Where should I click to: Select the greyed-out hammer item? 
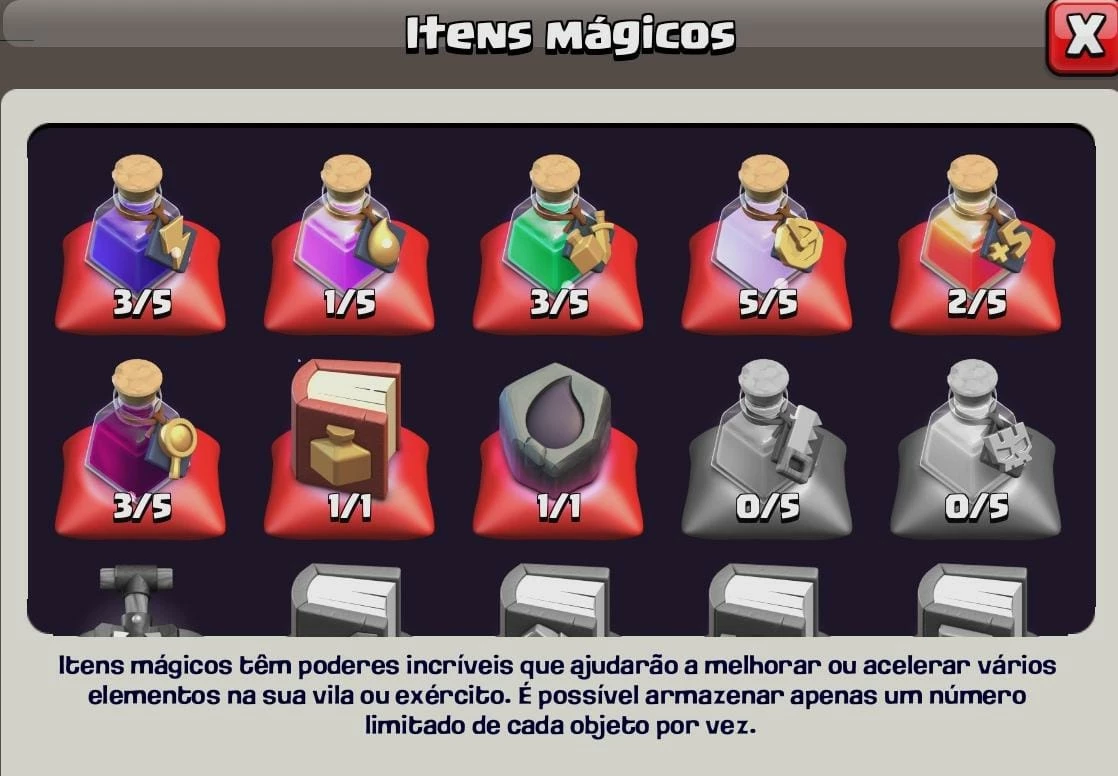[x=137, y=600]
